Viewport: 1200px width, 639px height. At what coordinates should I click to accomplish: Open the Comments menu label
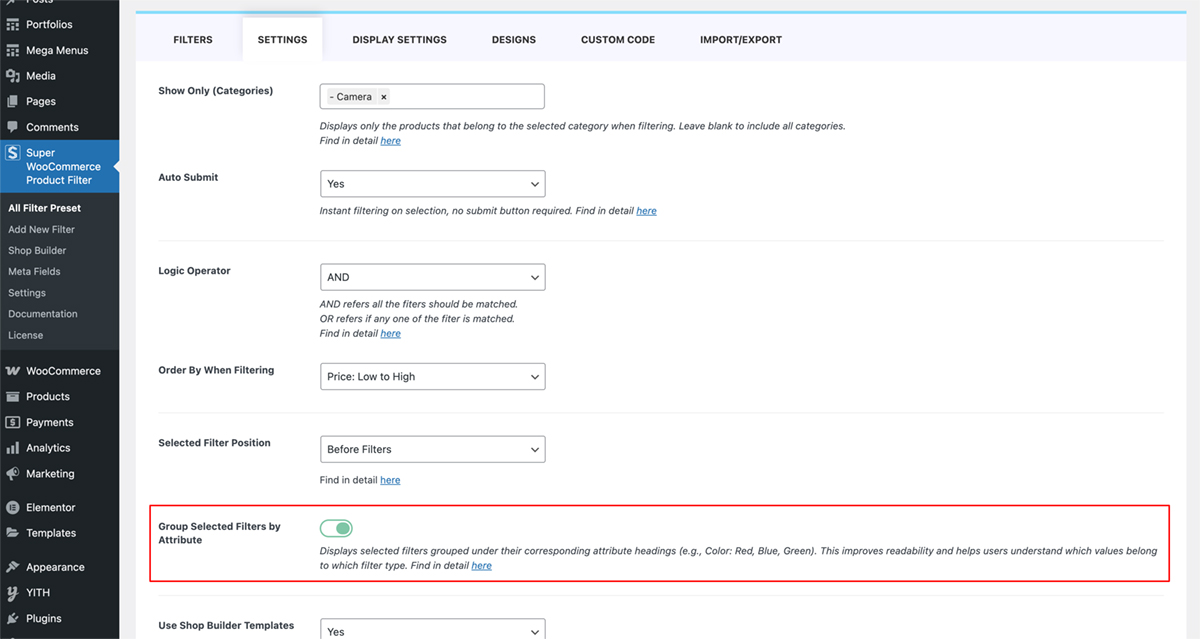(x=52, y=127)
